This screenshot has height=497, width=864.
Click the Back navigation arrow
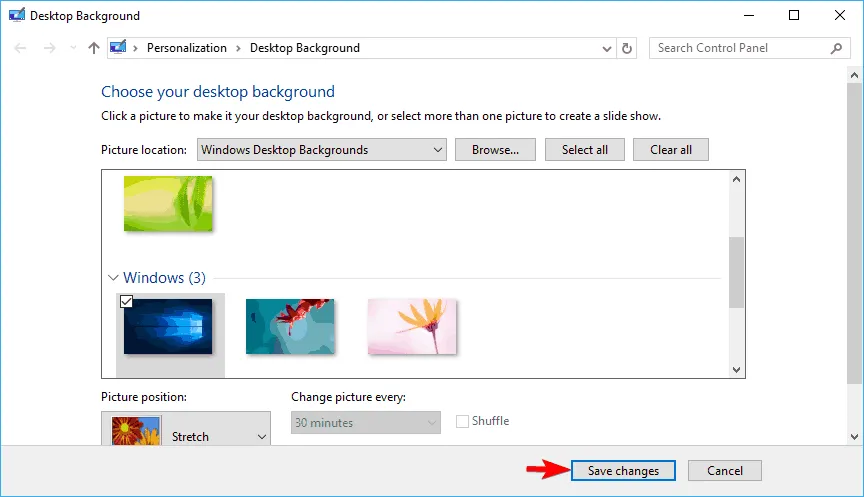(x=22, y=48)
